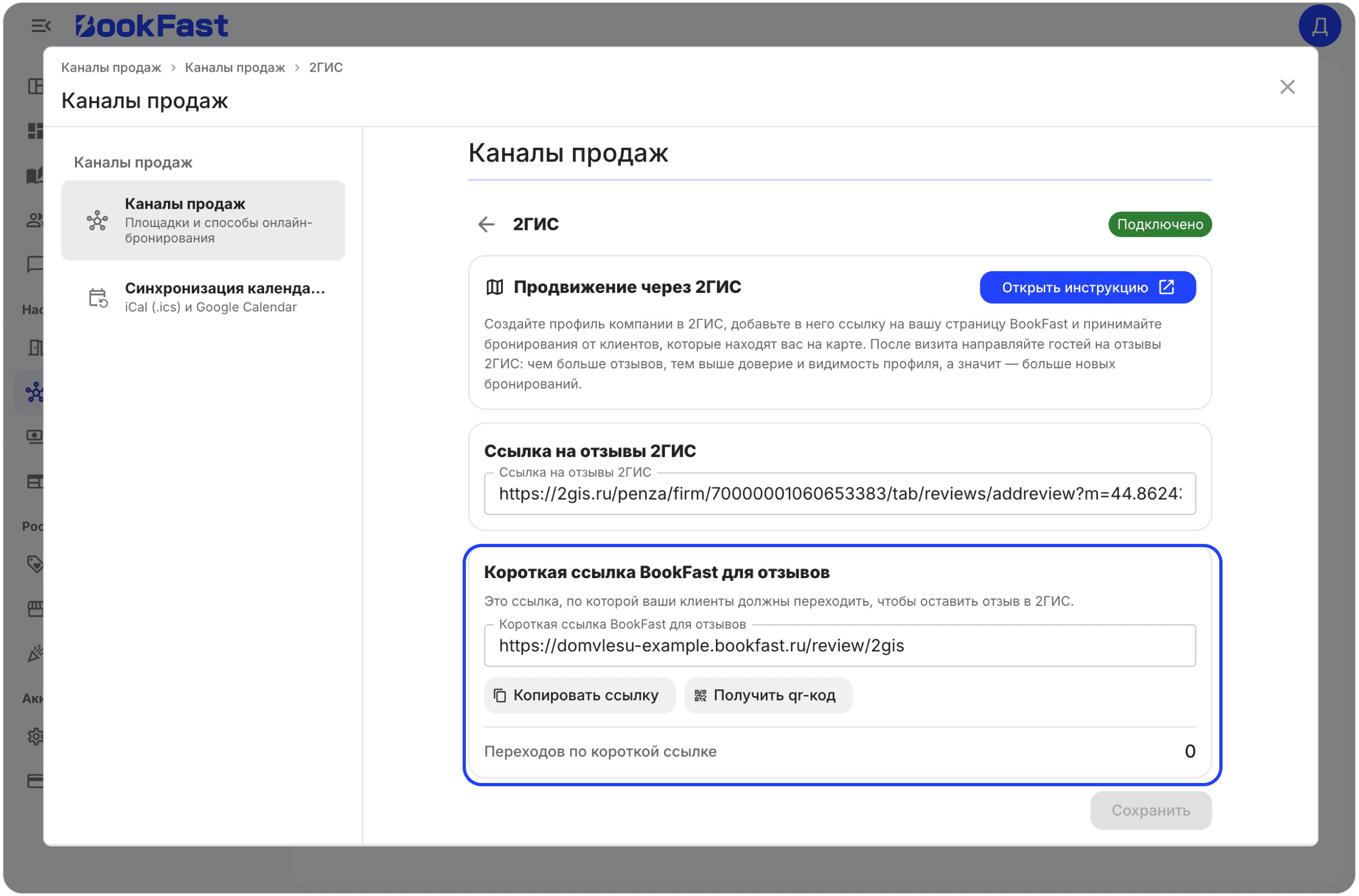Viewport: 1359px width, 896px height.
Task: Click the Переходов по короткой ссылке label
Action: (x=600, y=751)
